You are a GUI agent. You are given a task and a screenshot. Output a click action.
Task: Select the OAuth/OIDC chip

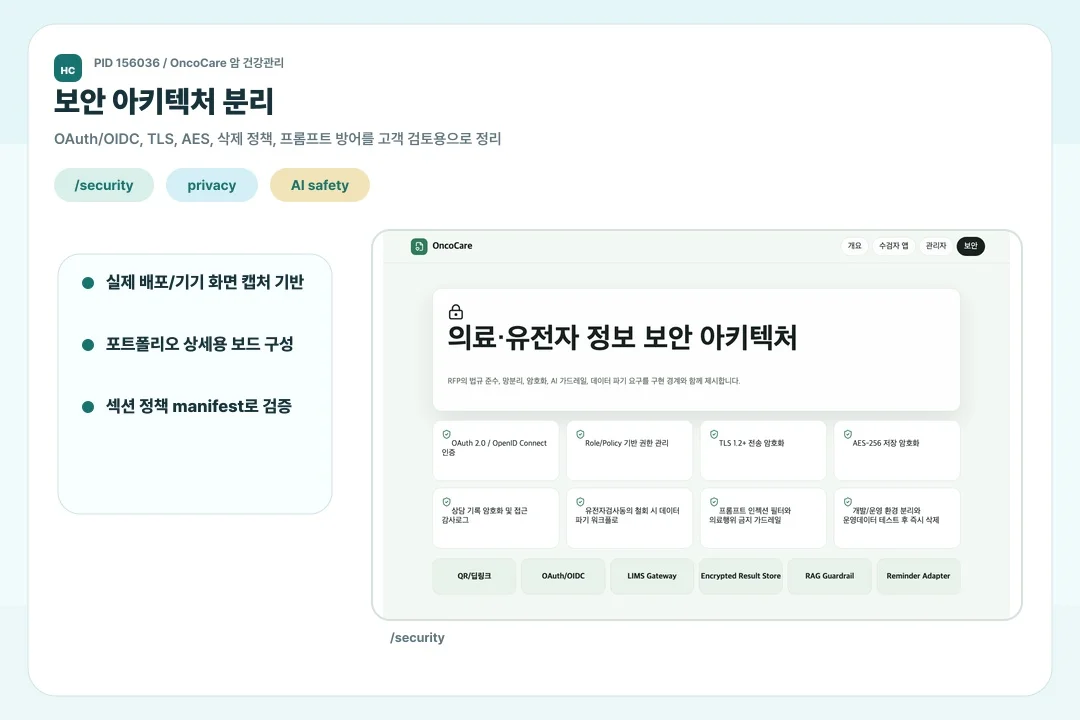coord(563,576)
